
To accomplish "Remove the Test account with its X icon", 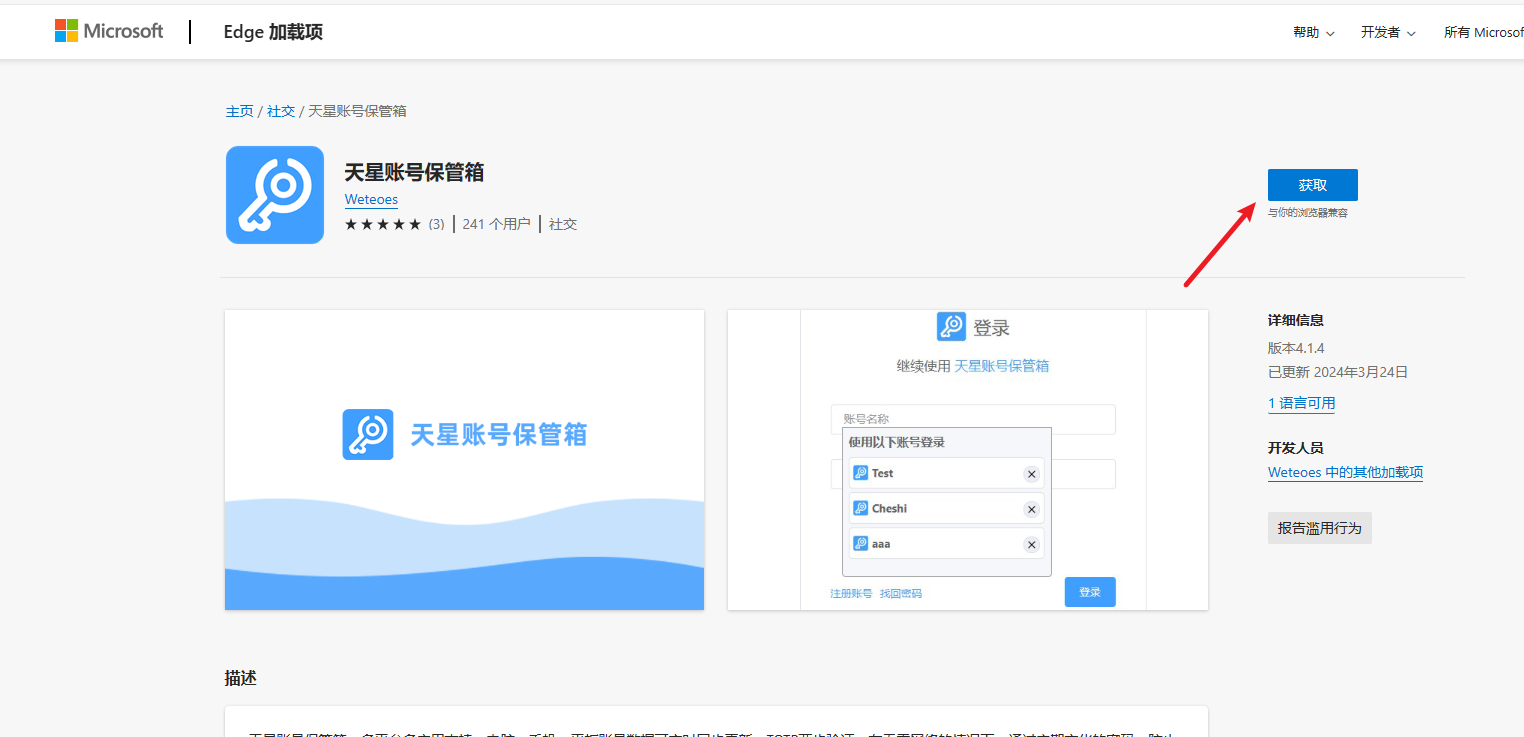I will (x=1032, y=474).
